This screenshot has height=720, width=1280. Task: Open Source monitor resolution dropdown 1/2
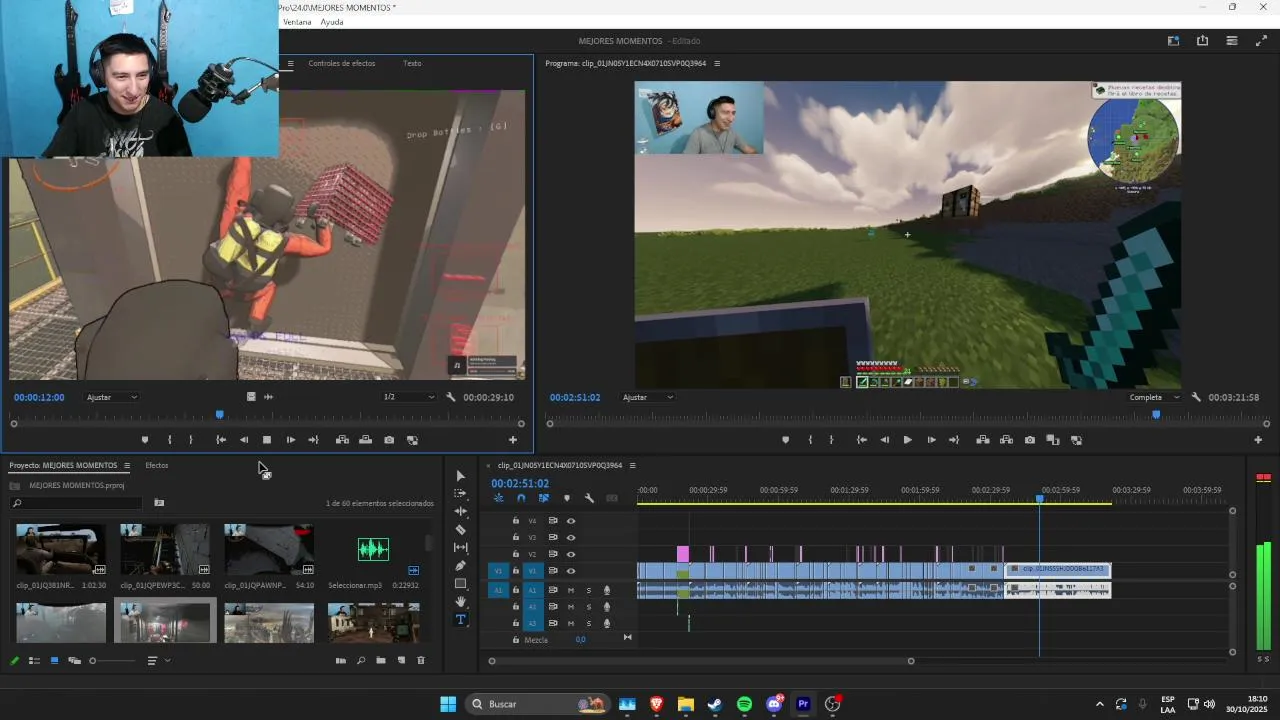tap(410, 397)
